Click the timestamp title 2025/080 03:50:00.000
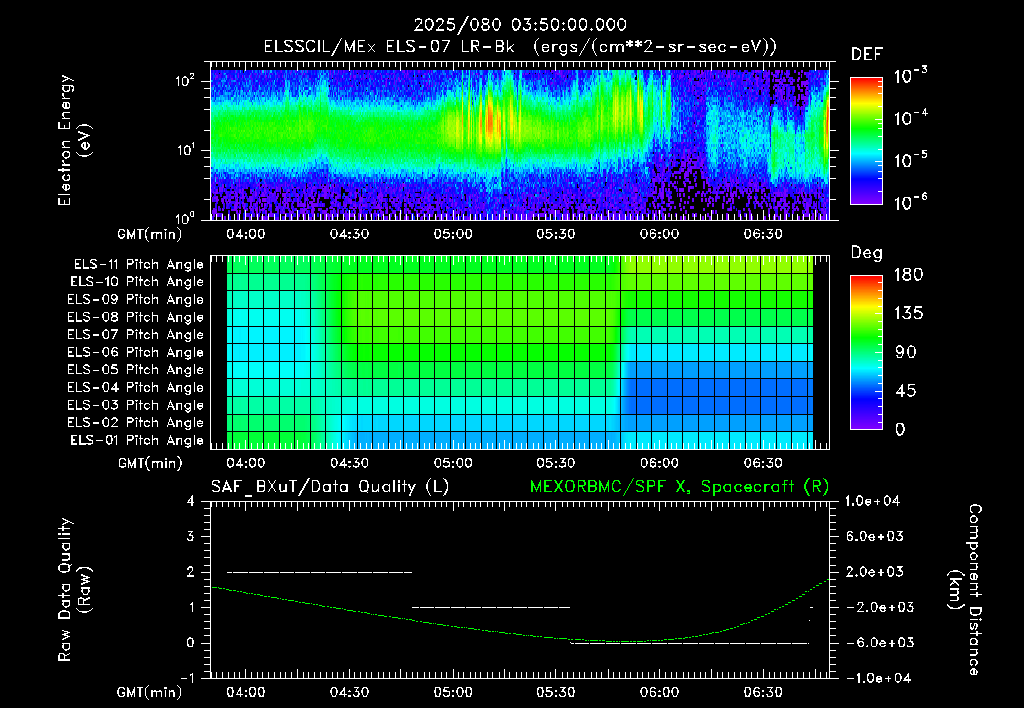 click(520, 25)
